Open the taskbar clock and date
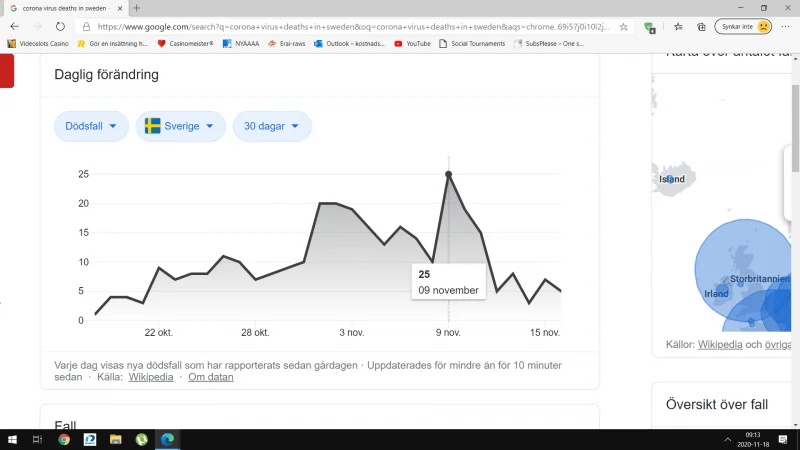The width and height of the screenshot is (800, 450). [x=753, y=440]
